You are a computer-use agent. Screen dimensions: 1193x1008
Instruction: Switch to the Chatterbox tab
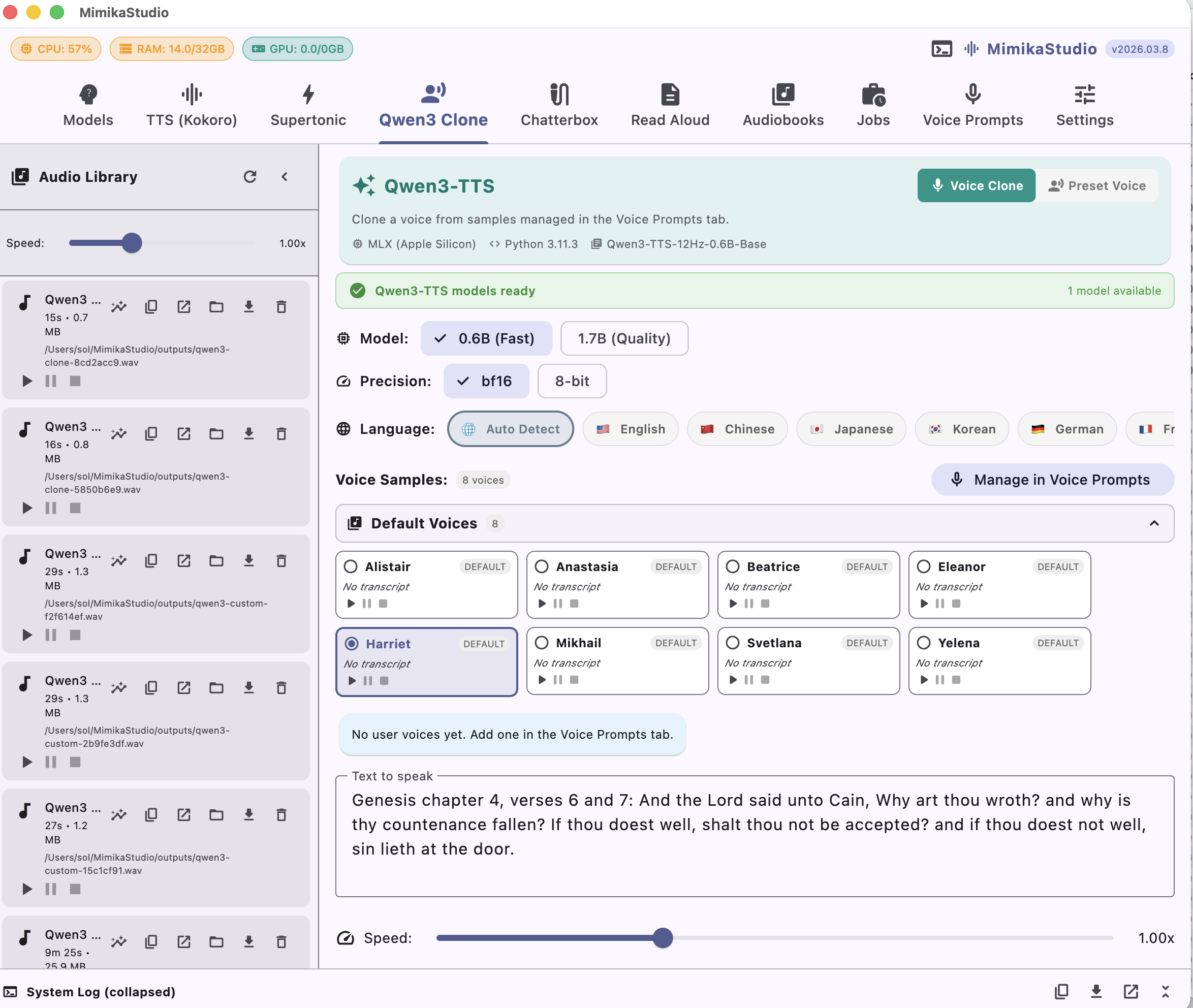tap(559, 105)
